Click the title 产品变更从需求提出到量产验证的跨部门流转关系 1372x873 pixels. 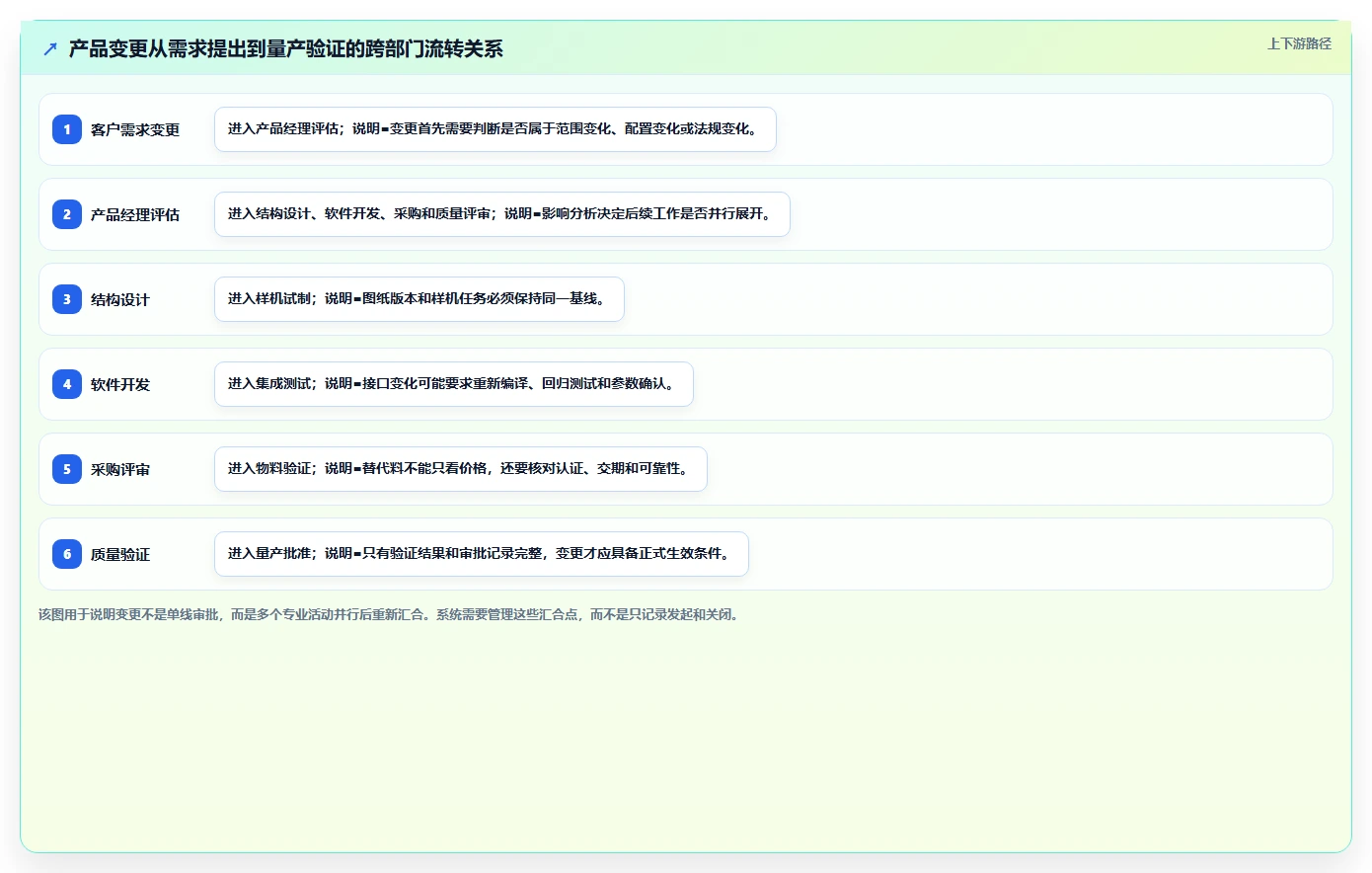[x=285, y=48]
